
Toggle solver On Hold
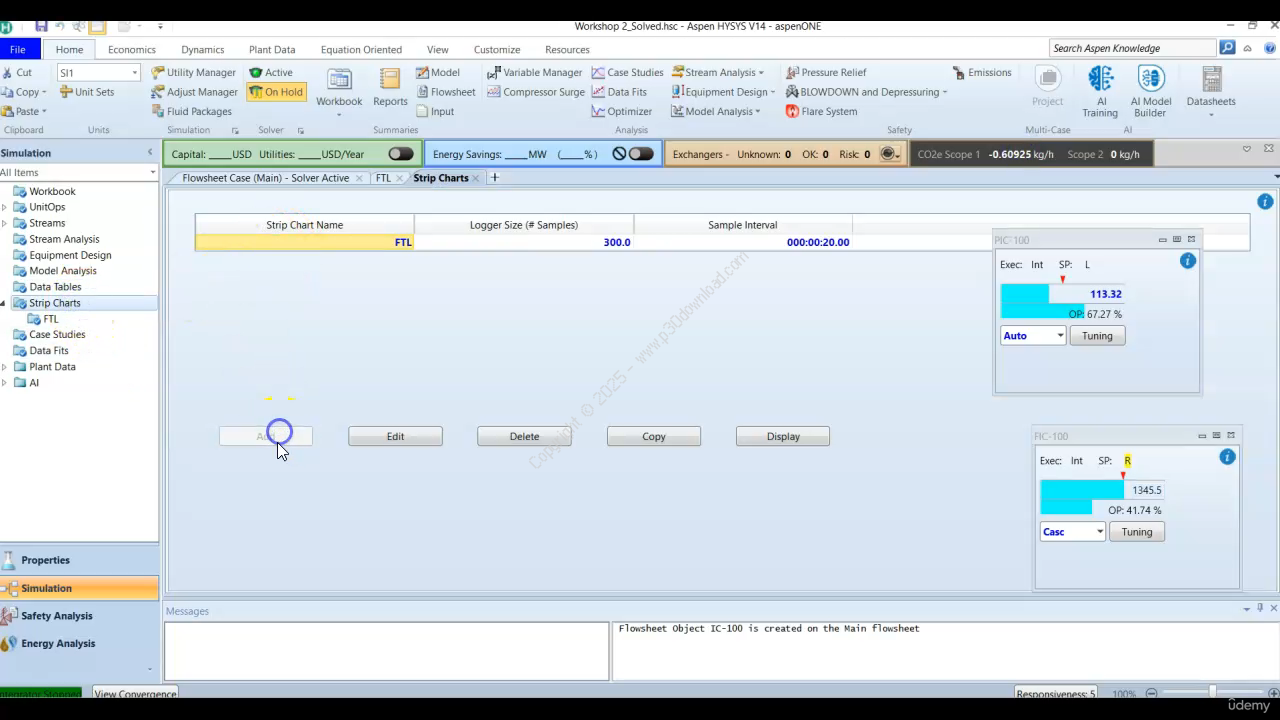[x=276, y=92]
